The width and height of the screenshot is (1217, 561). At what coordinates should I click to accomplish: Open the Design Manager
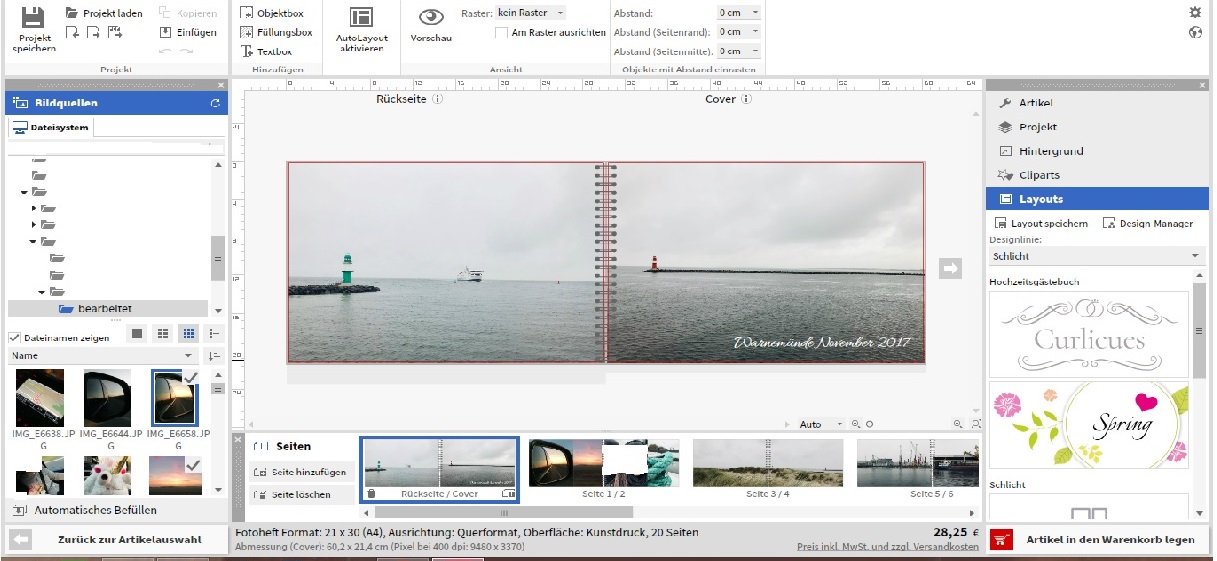pos(1148,223)
